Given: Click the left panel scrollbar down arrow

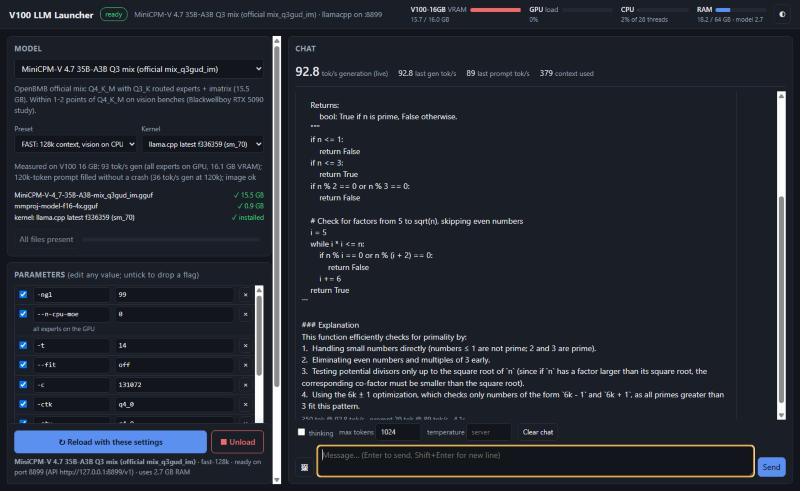Looking at the screenshot, I should coord(277,480).
